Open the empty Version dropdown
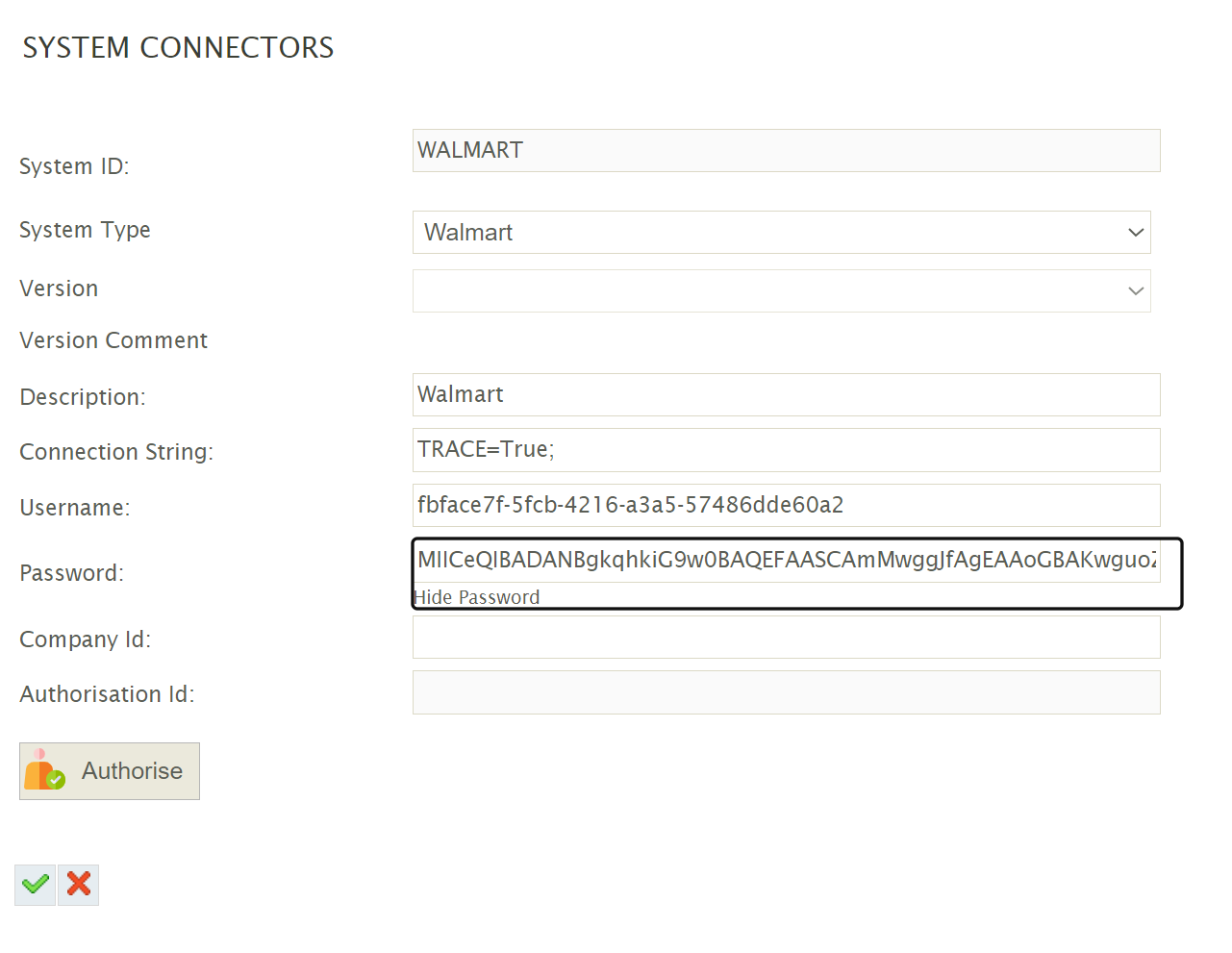Viewport: 1232px width, 953px height. click(x=782, y=290)
